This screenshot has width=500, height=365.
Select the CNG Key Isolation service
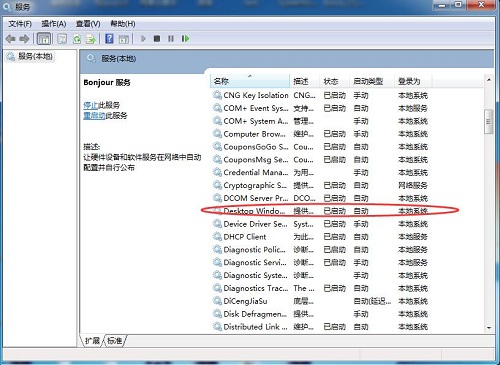[320, 95]
